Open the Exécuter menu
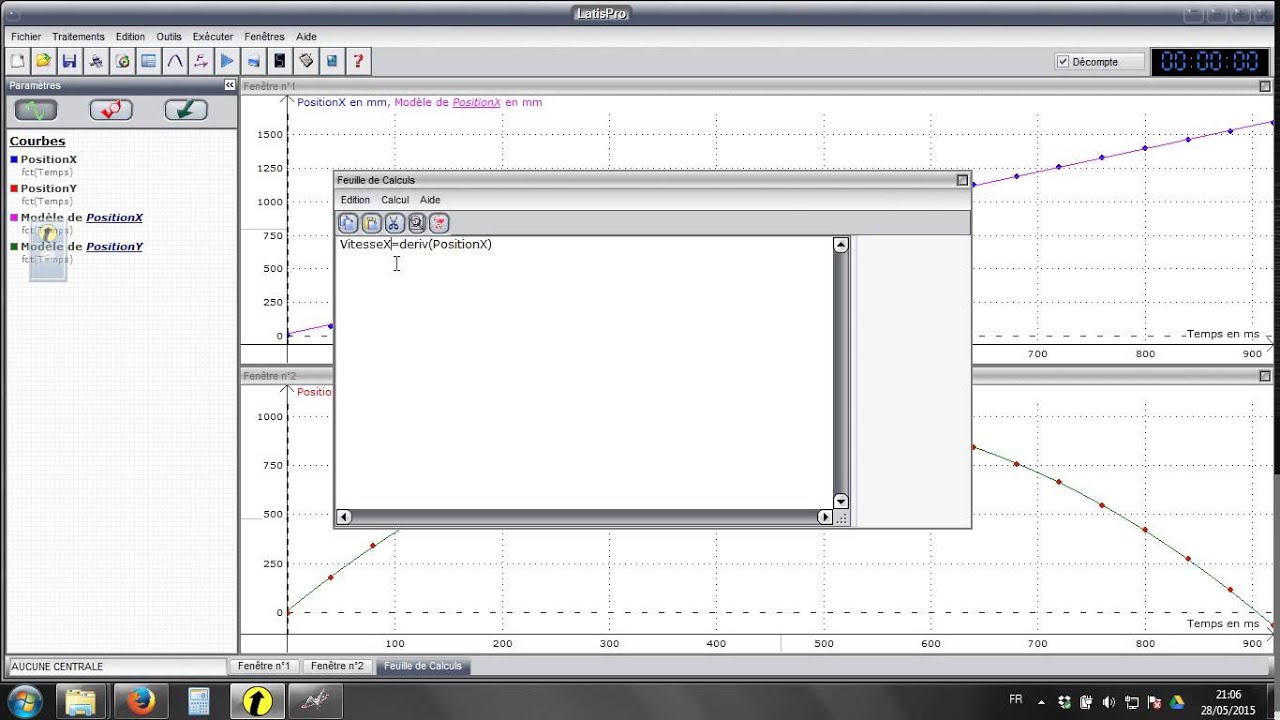 coord(213,37)
